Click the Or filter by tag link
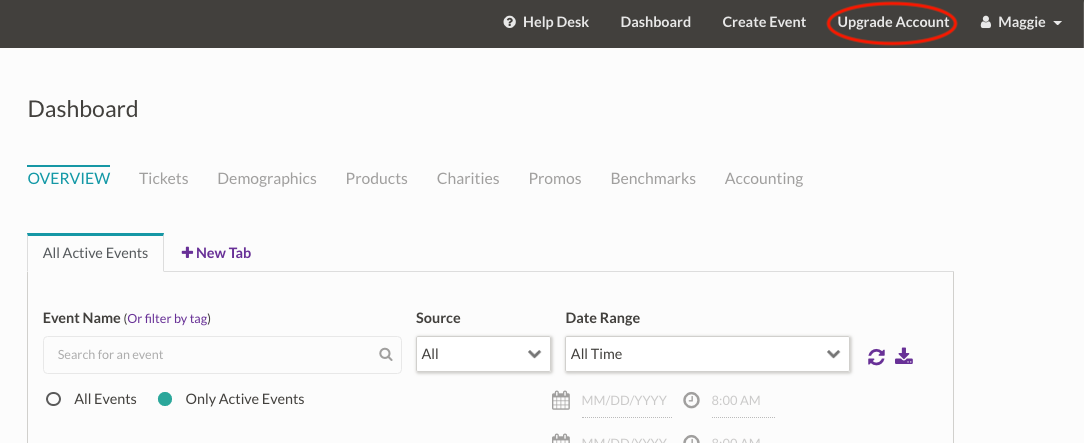 [x=167, y=319]
